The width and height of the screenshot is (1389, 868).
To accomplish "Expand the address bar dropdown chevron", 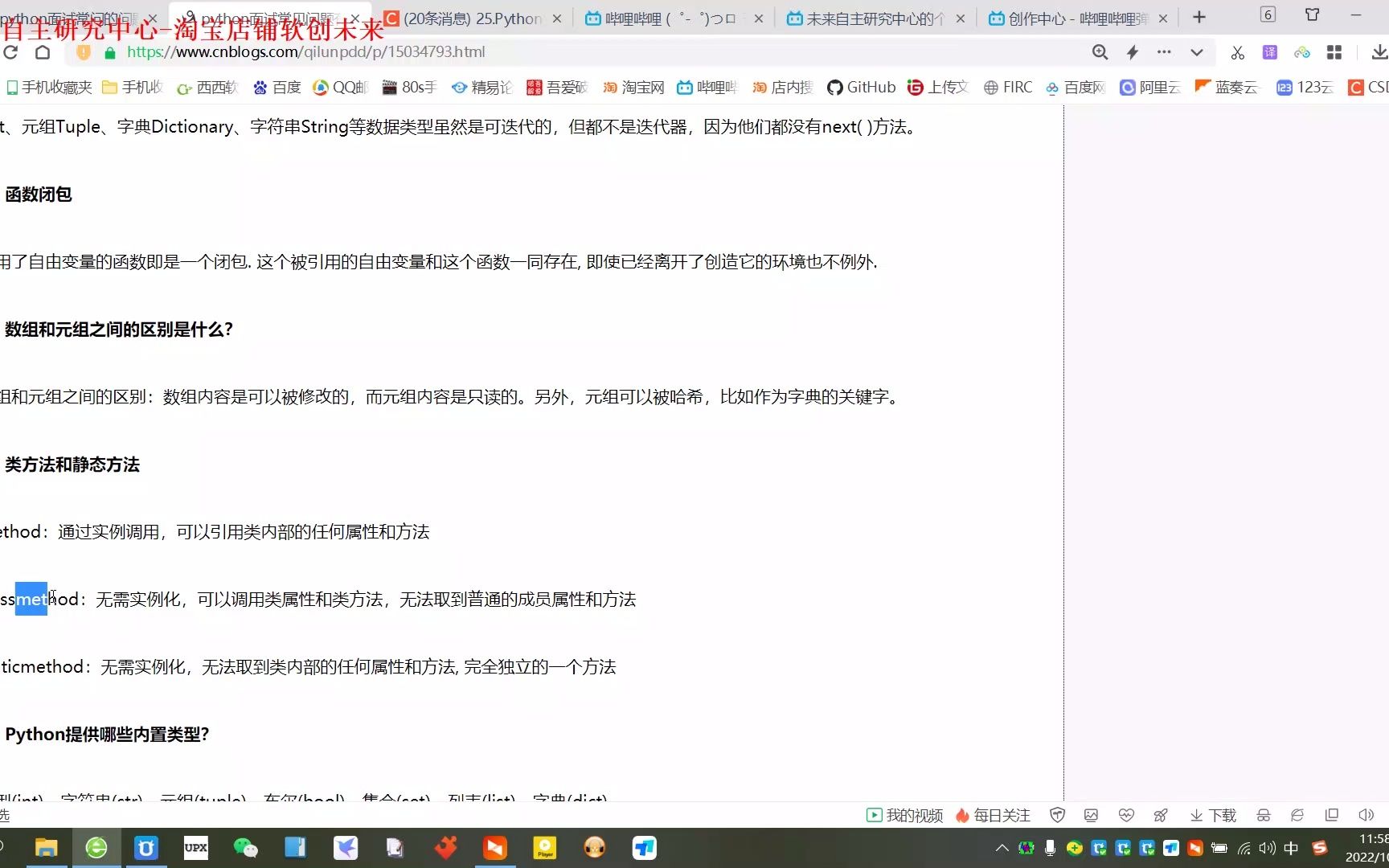I will point(1196,51).
